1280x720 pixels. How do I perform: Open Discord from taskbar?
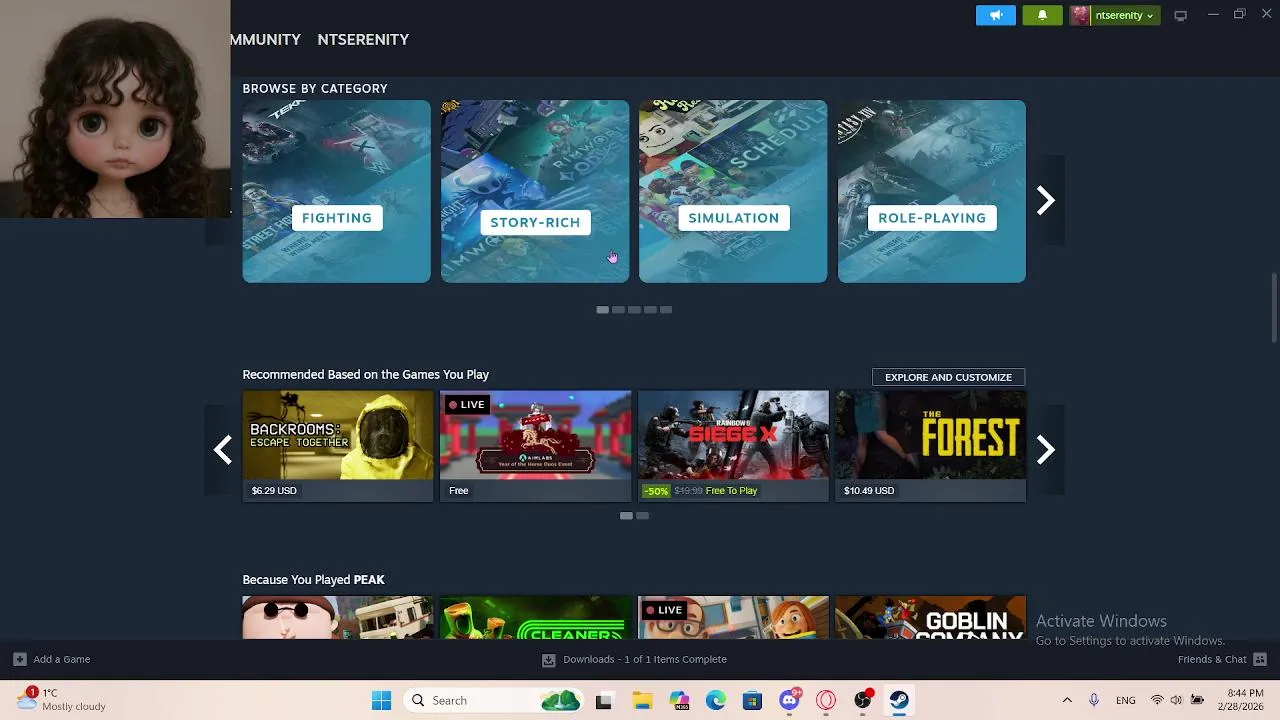tap(790, 699)
